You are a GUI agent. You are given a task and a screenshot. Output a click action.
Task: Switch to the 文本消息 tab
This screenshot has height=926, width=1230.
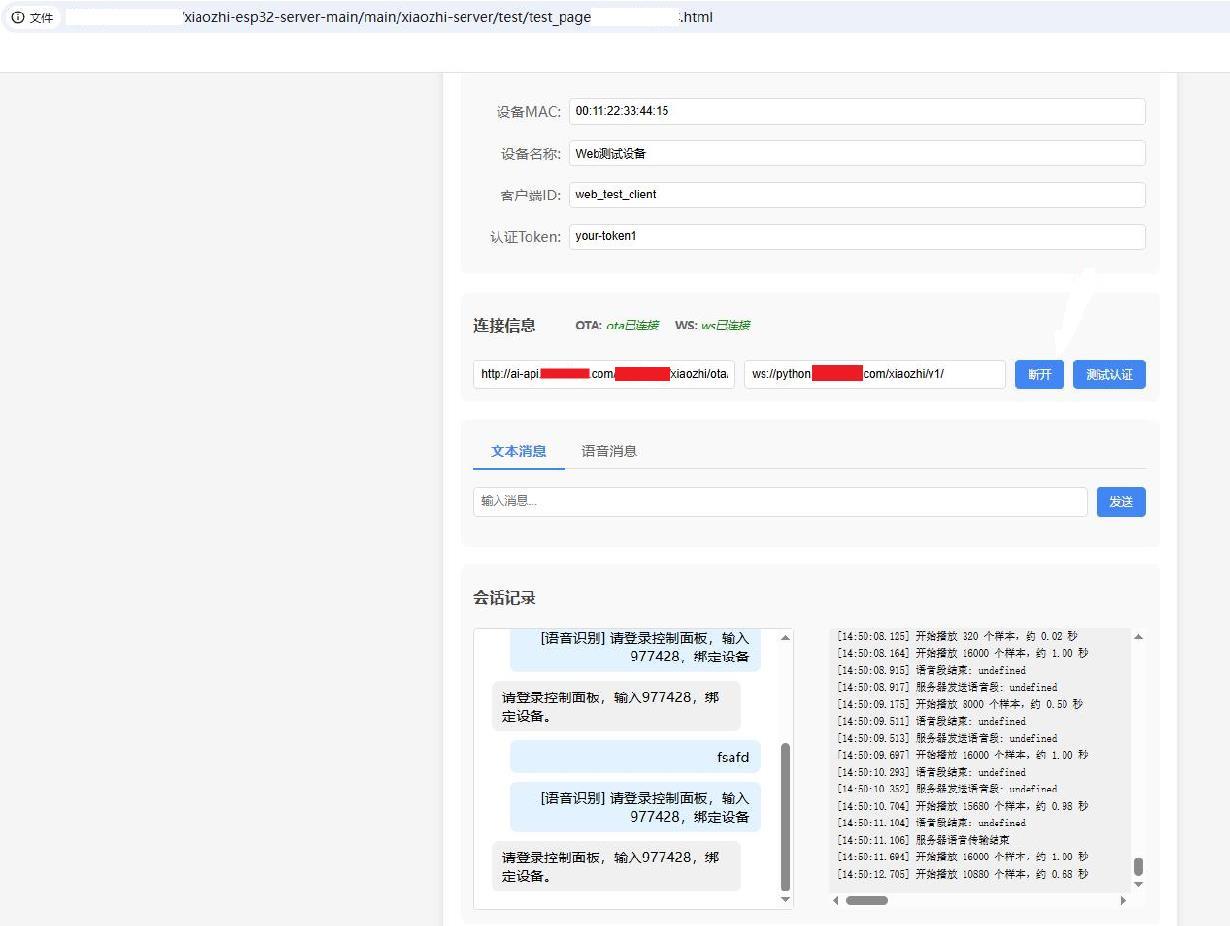coord(517,451)
